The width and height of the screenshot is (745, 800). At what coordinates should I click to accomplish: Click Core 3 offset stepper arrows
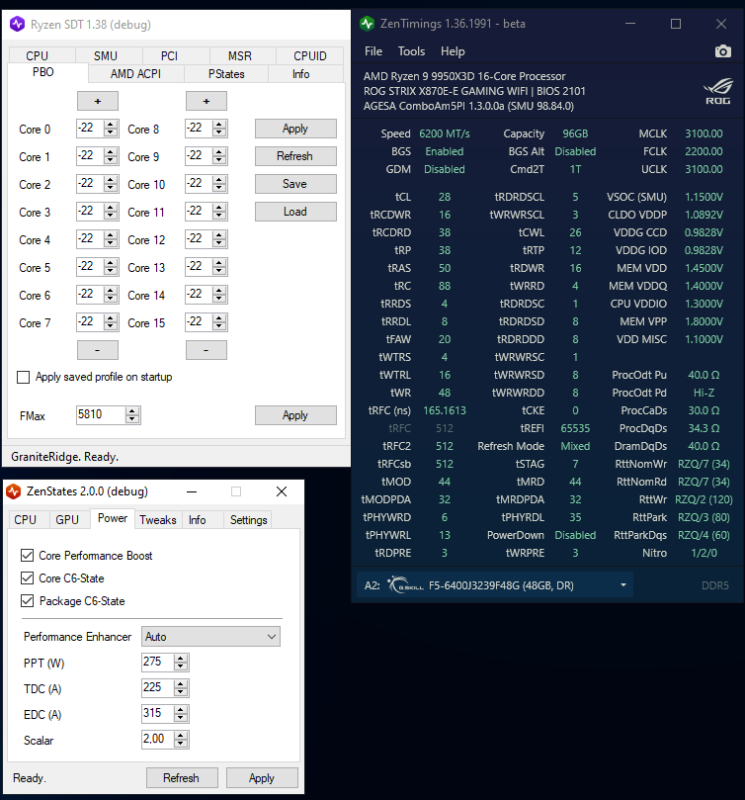pyautogui.click(x=110, y=211)
